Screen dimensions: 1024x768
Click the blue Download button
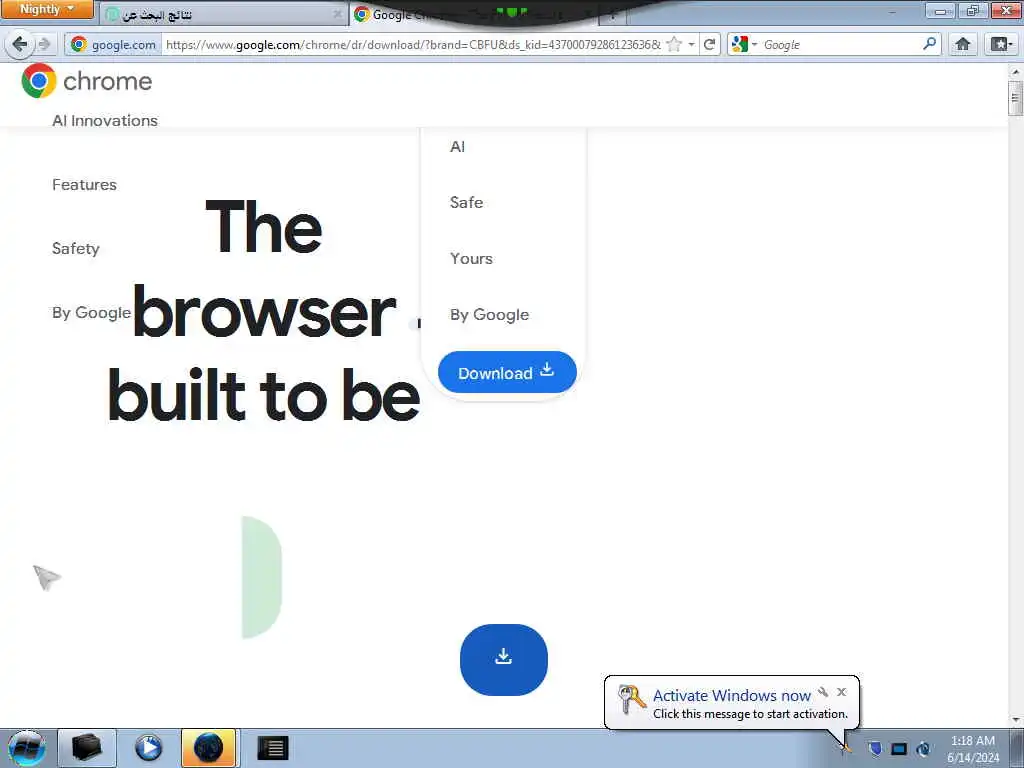point(507,372)
